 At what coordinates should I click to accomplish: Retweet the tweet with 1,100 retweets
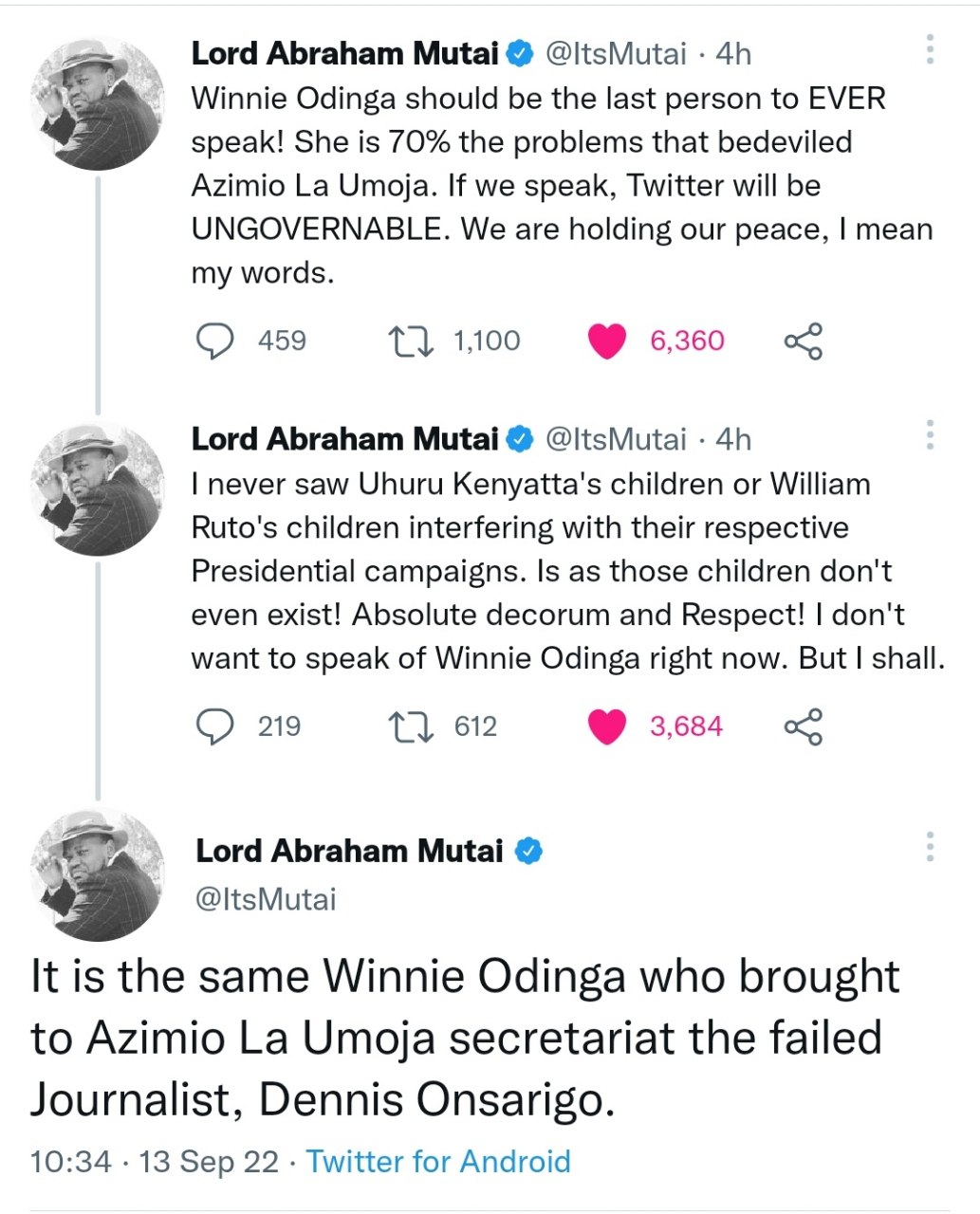[412, 341]
